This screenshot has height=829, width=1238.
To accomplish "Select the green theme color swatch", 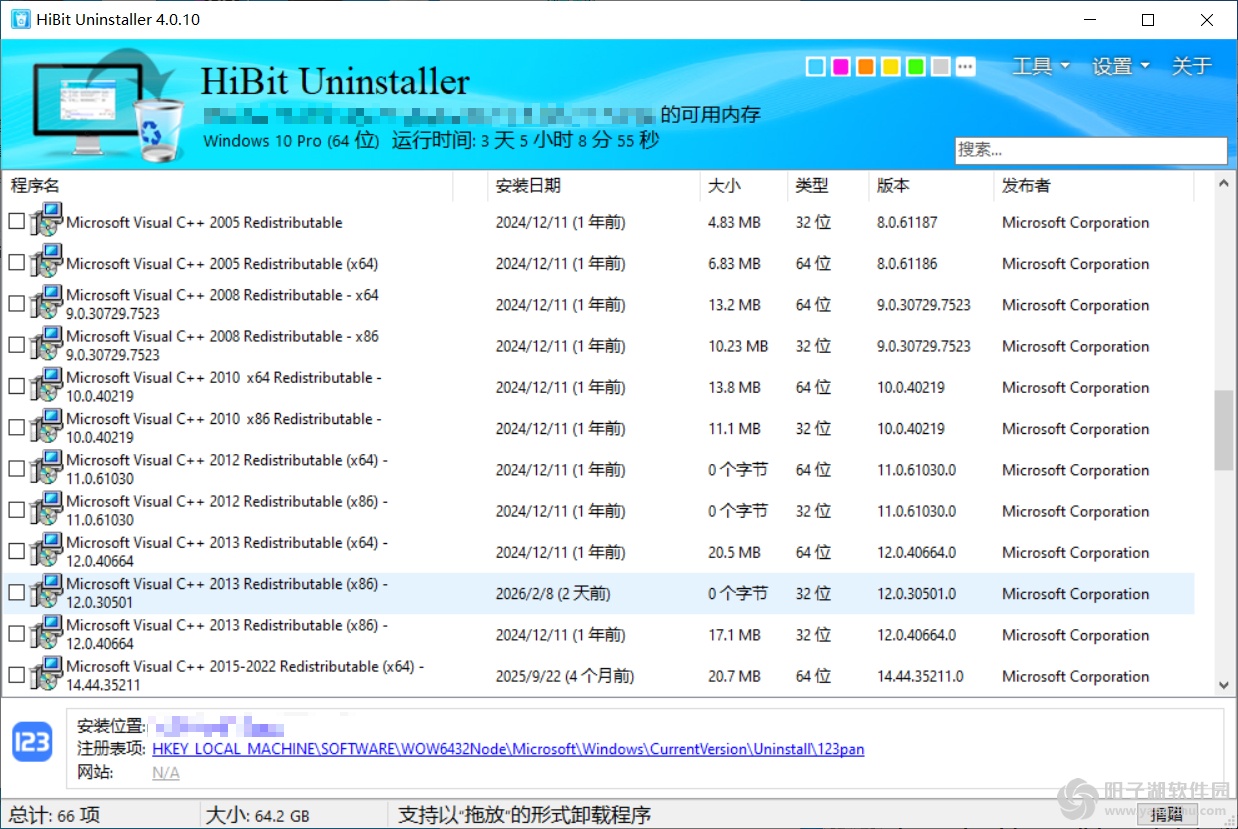I will point(915,66).
